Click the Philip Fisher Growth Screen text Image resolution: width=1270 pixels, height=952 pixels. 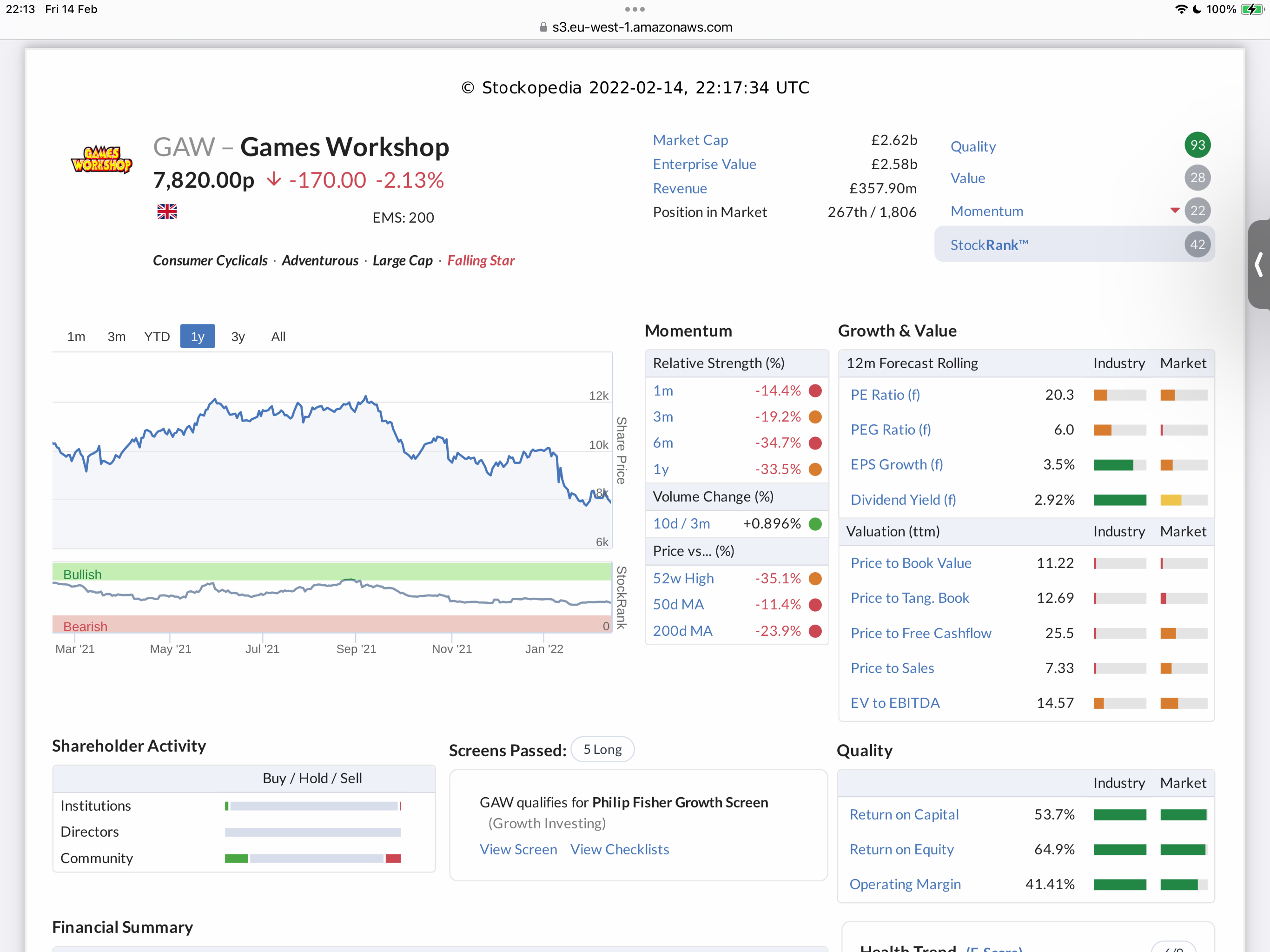(680, 802)
